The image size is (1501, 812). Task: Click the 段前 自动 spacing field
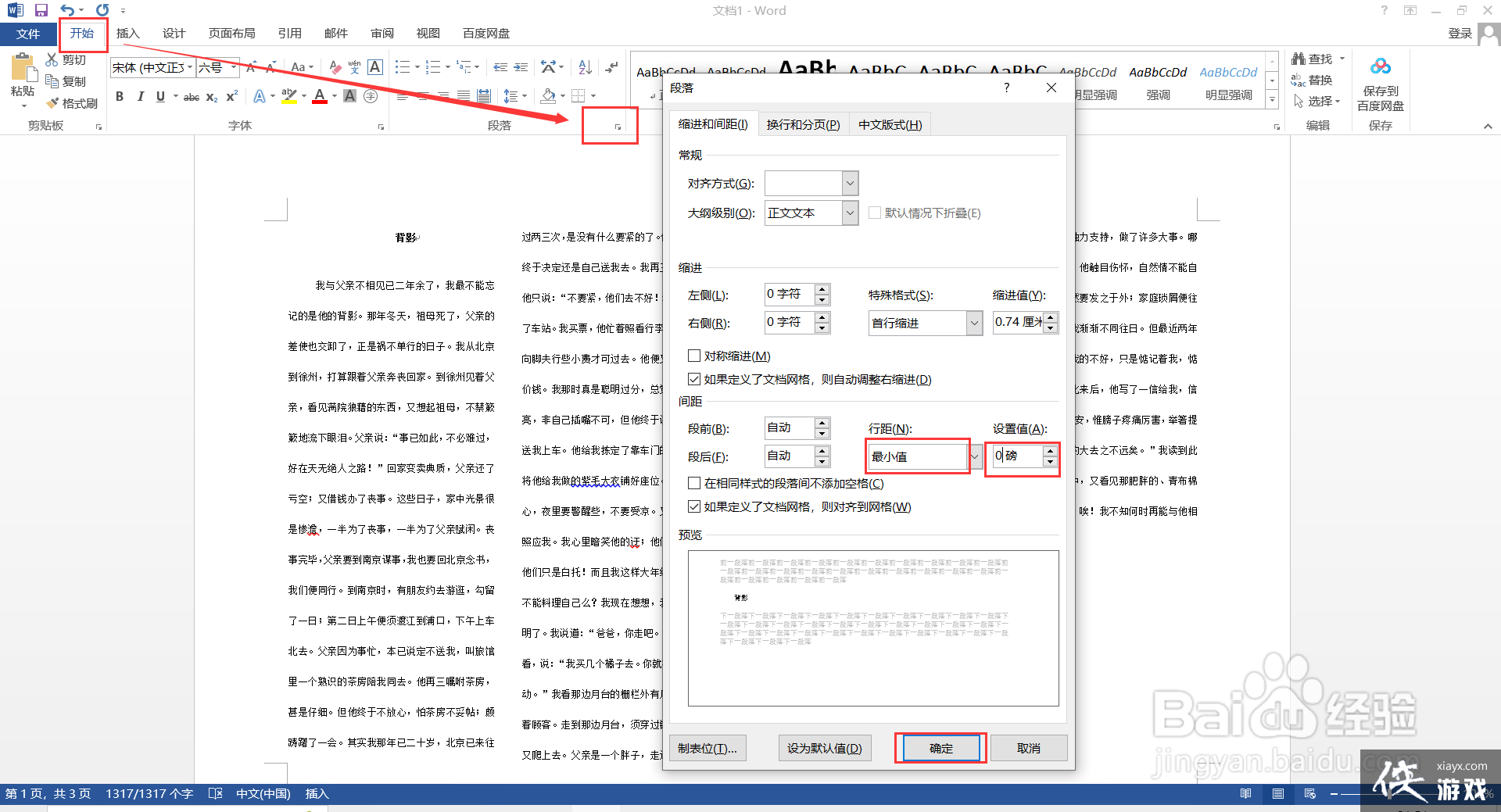(x=790, y=427)
